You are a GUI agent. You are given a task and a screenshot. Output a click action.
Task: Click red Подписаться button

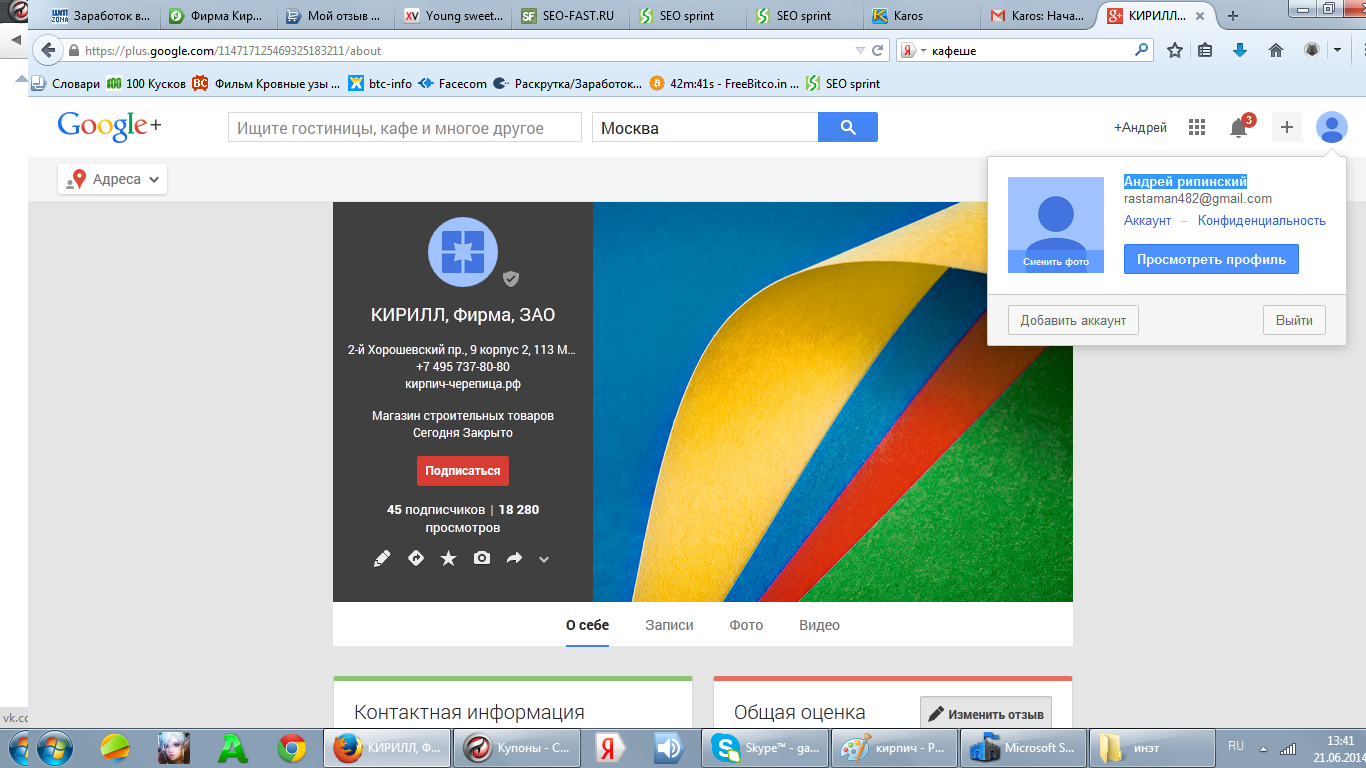[x=463, y=471]
